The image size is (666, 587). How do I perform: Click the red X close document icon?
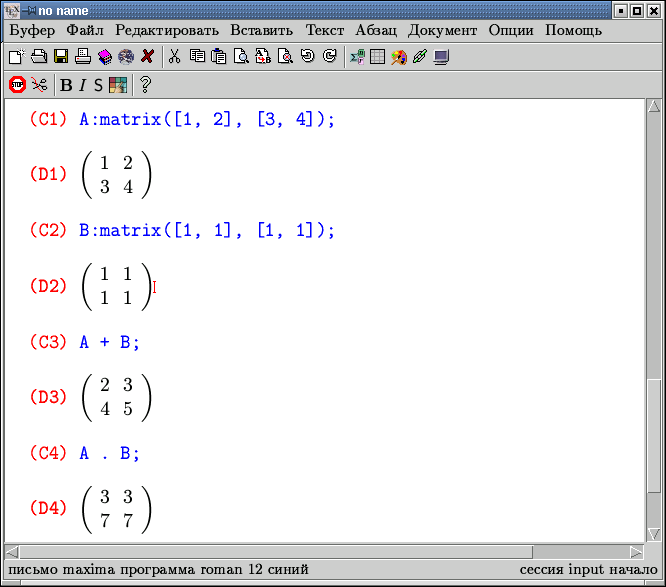pos(148,57)
